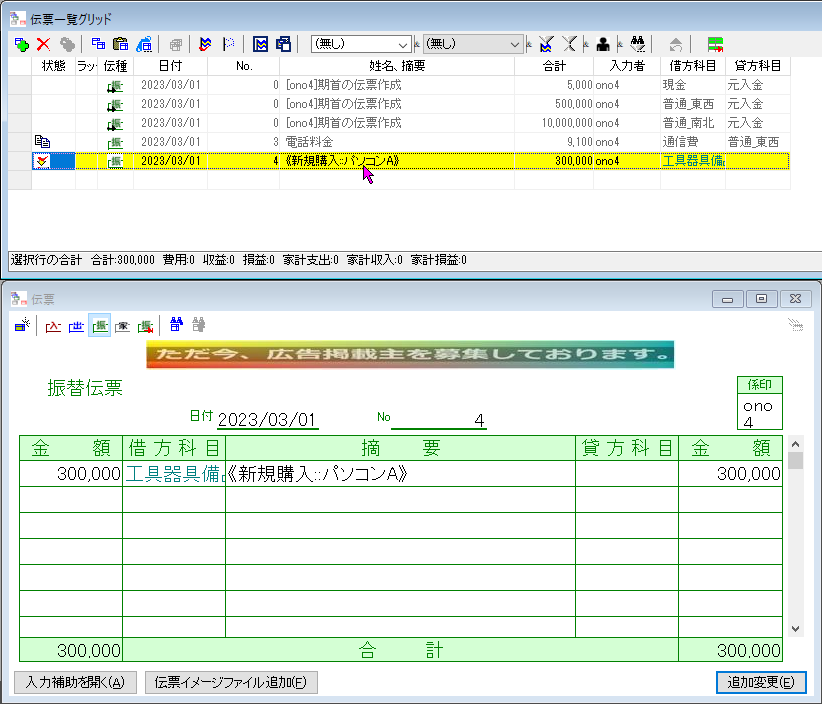Click the black person silhouette filter icon
Screen dimensions: 822x704
tap(602, 45)
